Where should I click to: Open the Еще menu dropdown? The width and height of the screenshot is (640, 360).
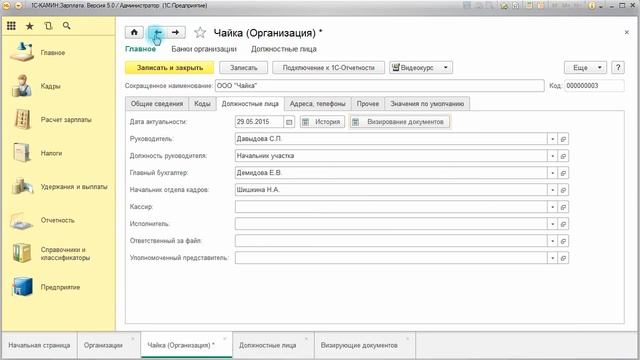tap(585, 68)
